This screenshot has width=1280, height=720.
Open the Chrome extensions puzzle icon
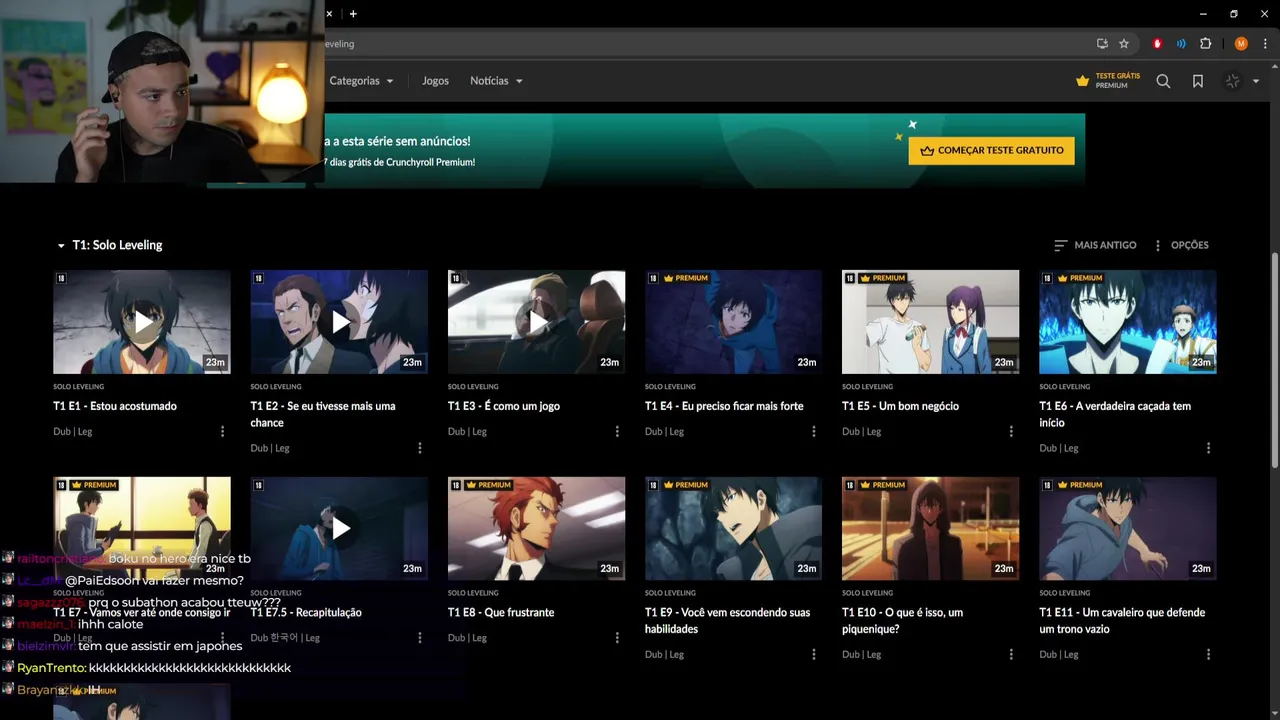pos(1206,44)
